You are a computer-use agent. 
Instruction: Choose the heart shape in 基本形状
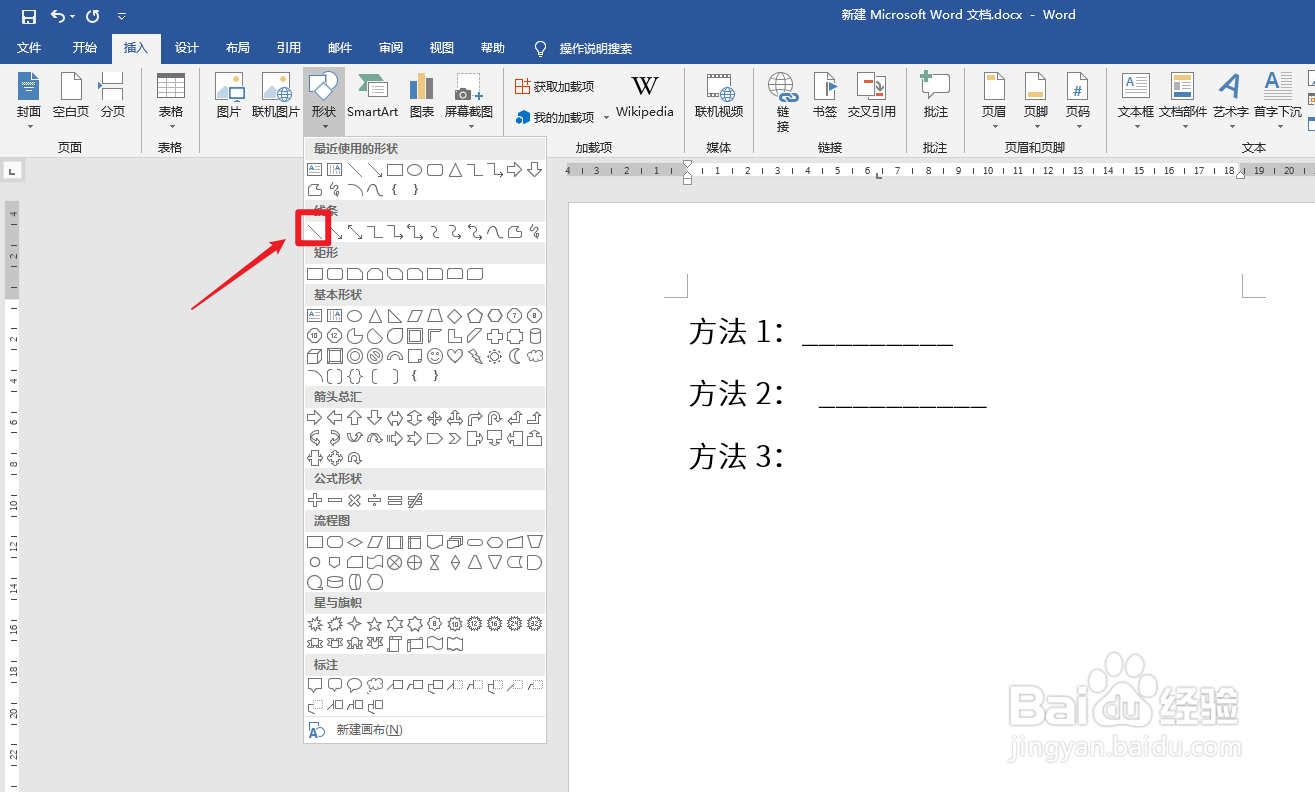(455, 356)
